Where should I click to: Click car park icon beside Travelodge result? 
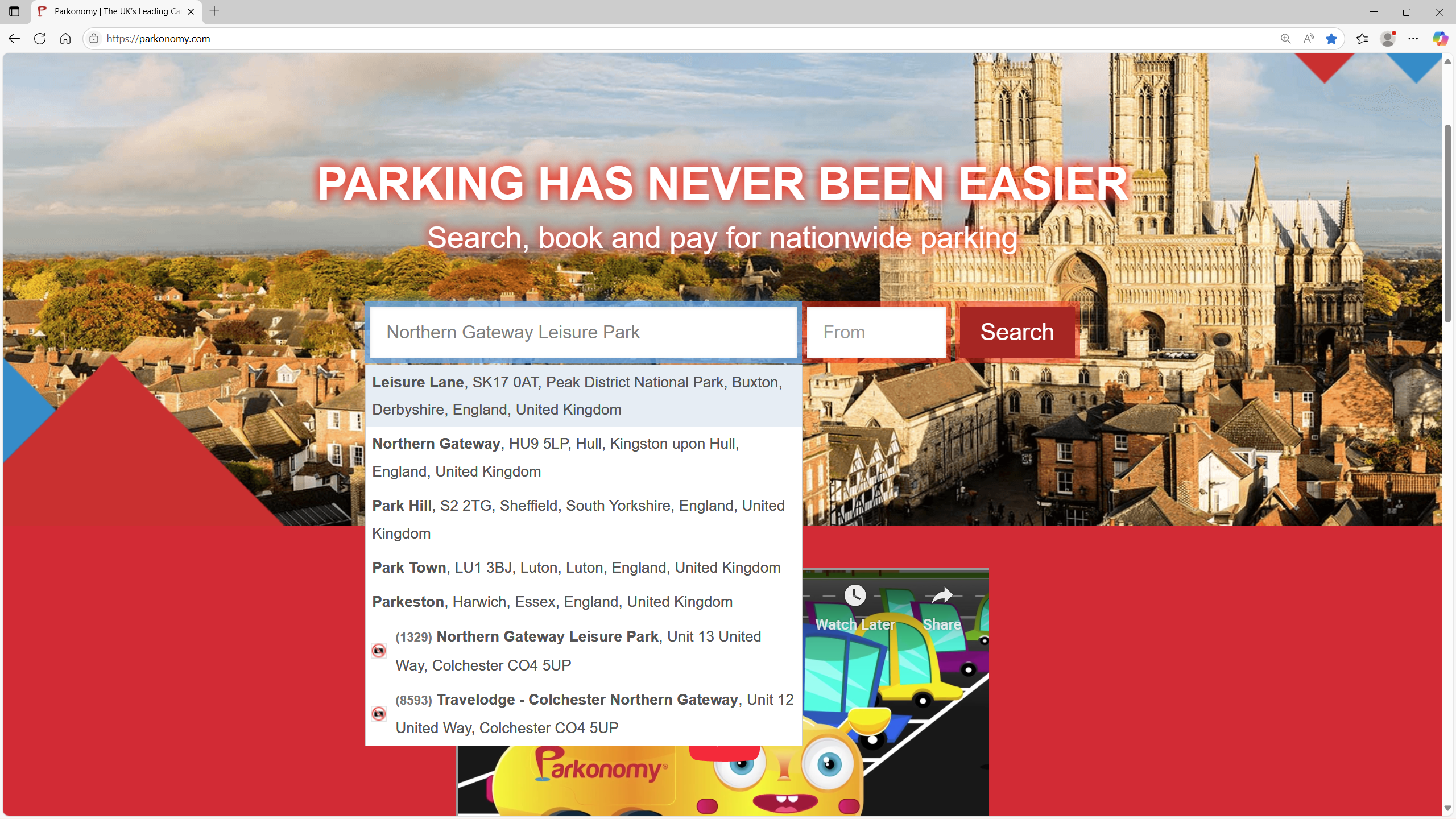tap(379, 714)
